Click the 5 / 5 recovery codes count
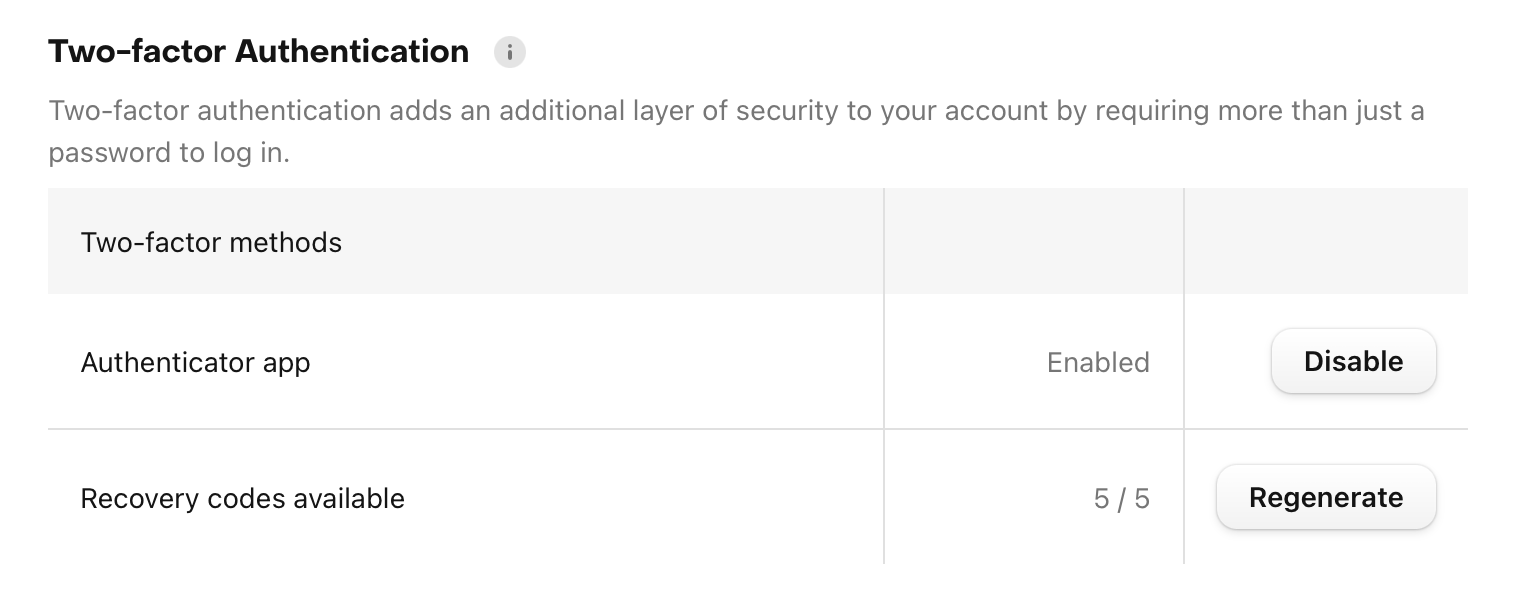Viewport: 1524px width, 612px height. point(1122,498)
